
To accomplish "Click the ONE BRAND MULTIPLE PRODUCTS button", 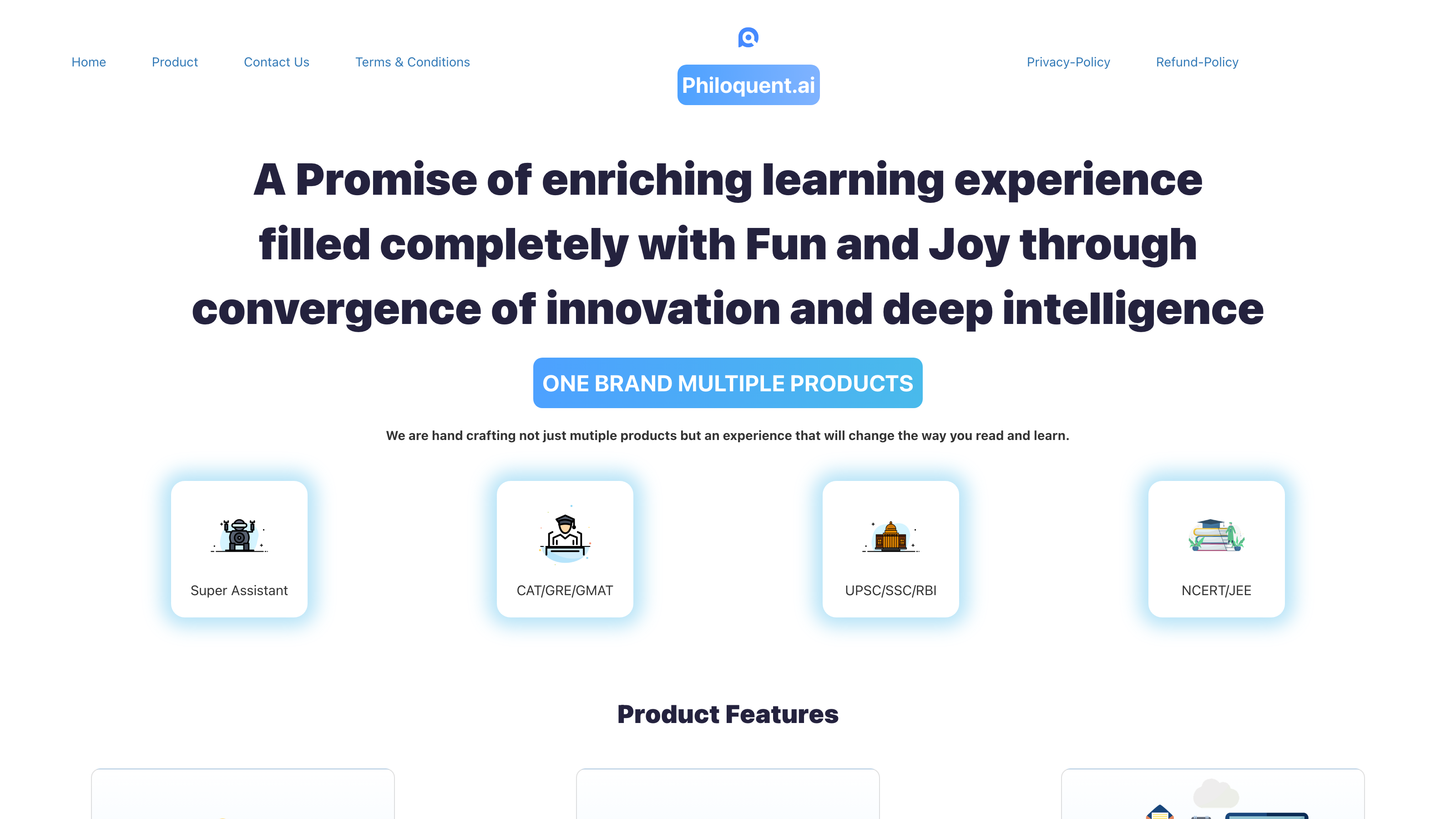I will tap(728, 382).
